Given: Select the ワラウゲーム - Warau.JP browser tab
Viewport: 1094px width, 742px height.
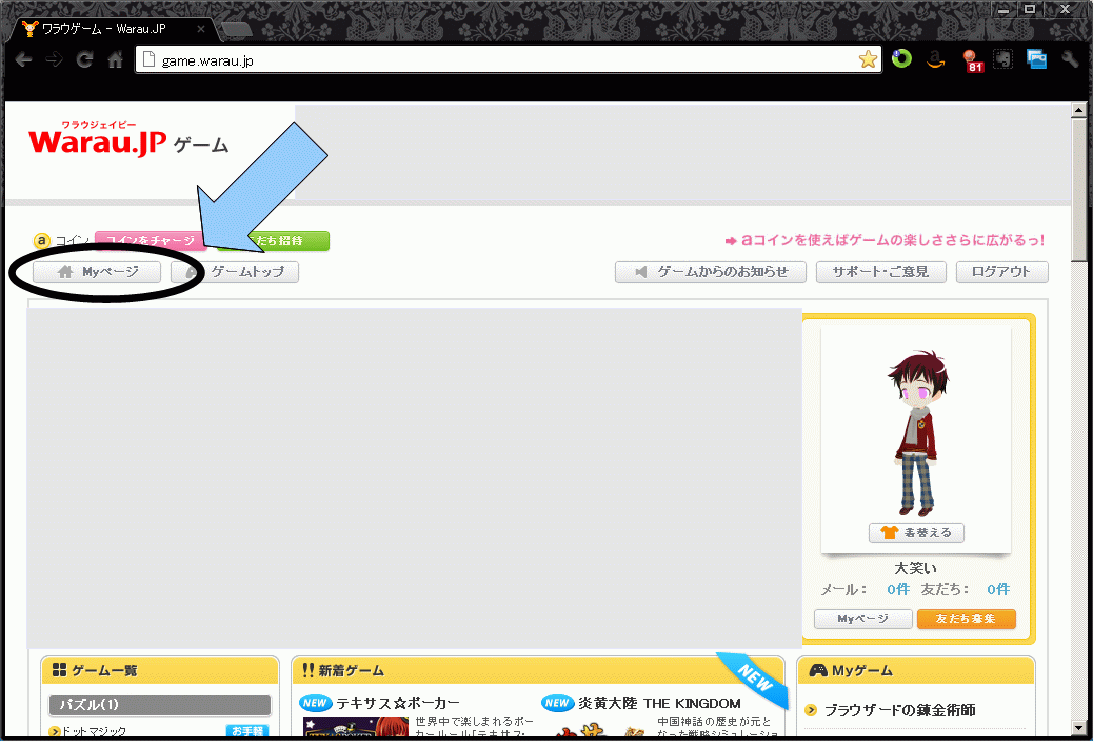Looking at the screenshot, I should tap(113, 29).
